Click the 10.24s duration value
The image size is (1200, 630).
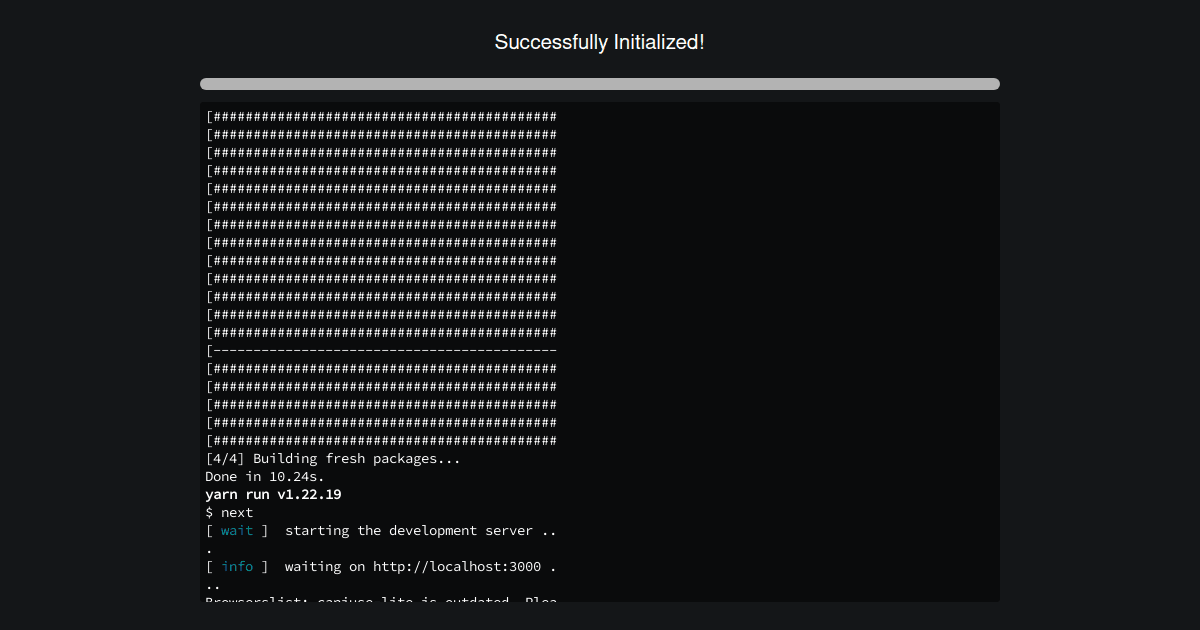pyautogui.click(x=297, y=477)
